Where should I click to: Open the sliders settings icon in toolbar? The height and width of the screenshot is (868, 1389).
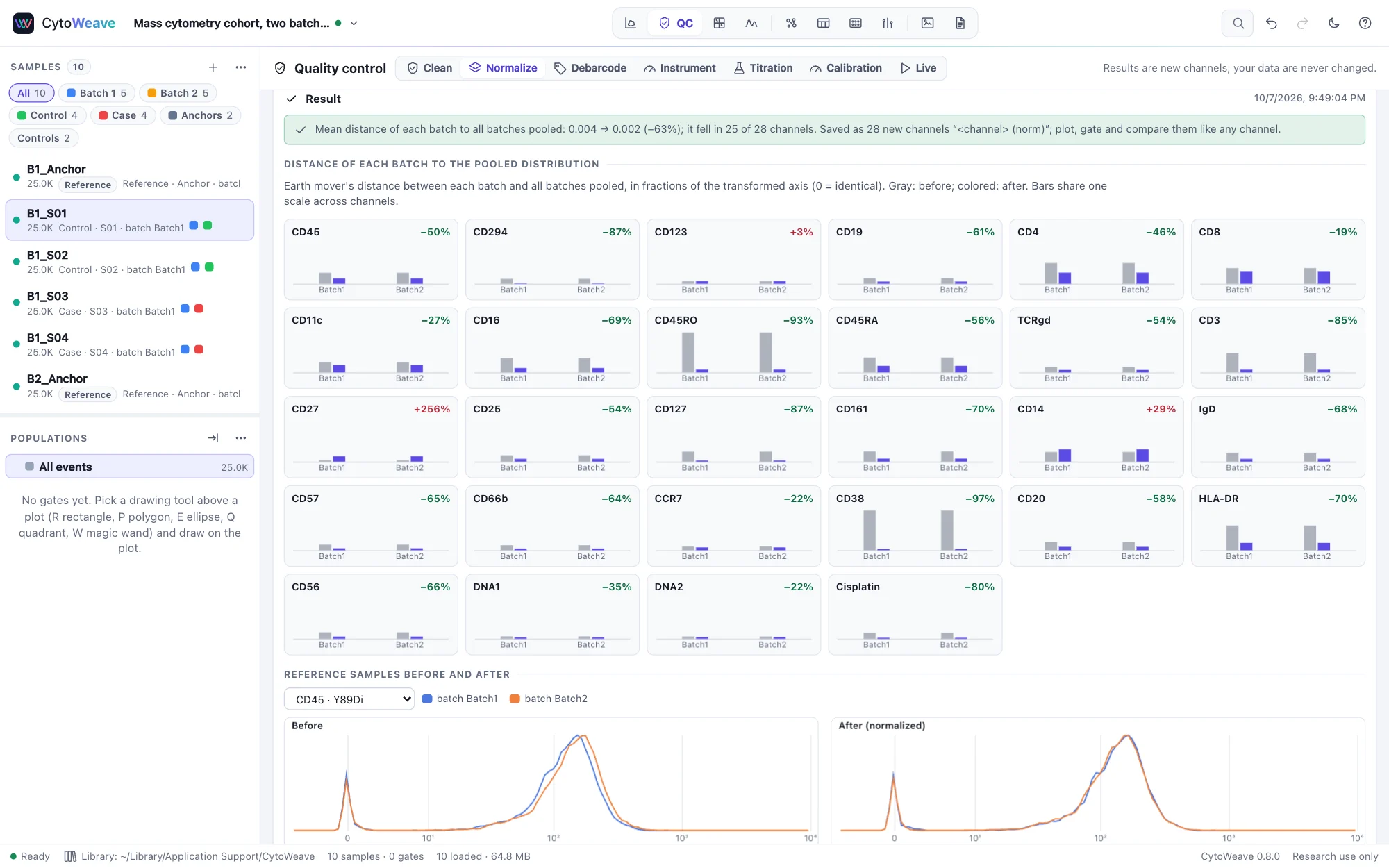point(888,23)
